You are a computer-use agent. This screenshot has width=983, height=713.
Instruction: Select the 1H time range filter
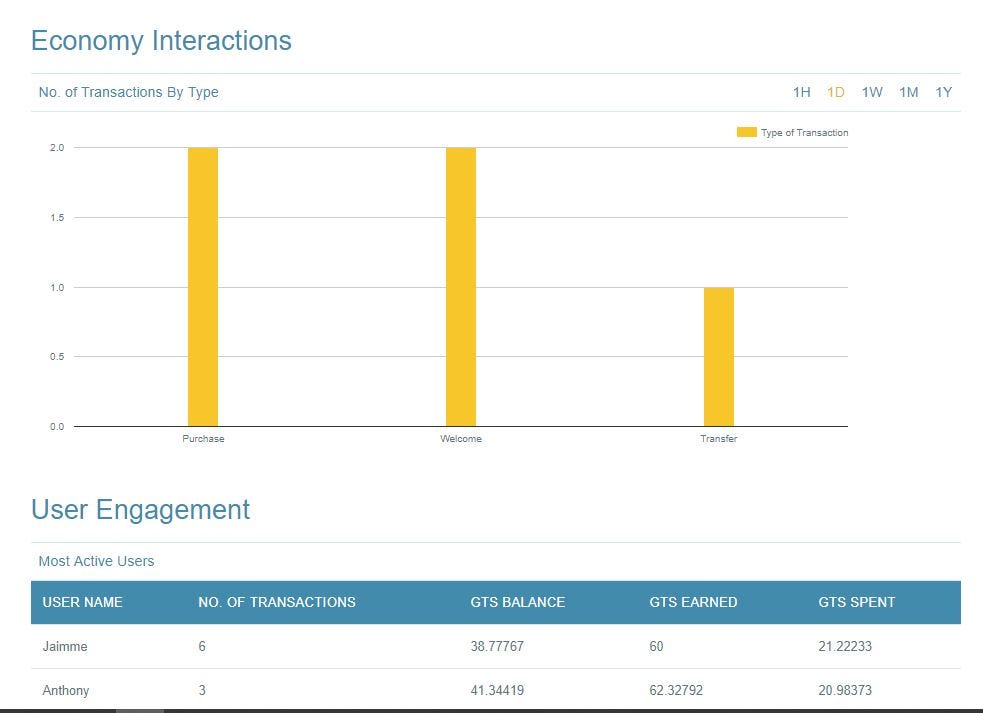click(x=801, y=92)
